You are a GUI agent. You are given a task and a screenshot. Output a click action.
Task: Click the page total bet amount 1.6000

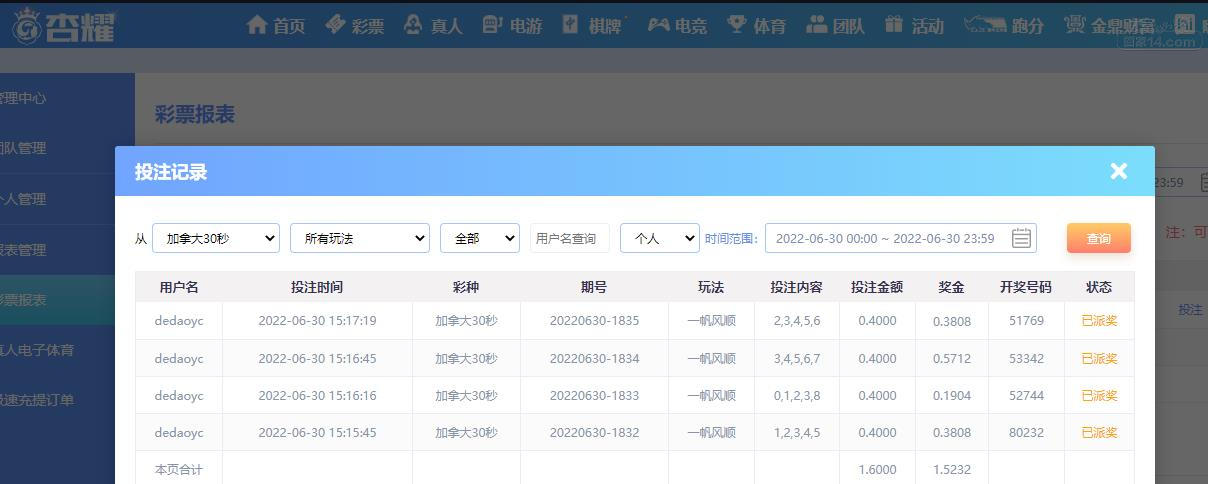point(877,469)
